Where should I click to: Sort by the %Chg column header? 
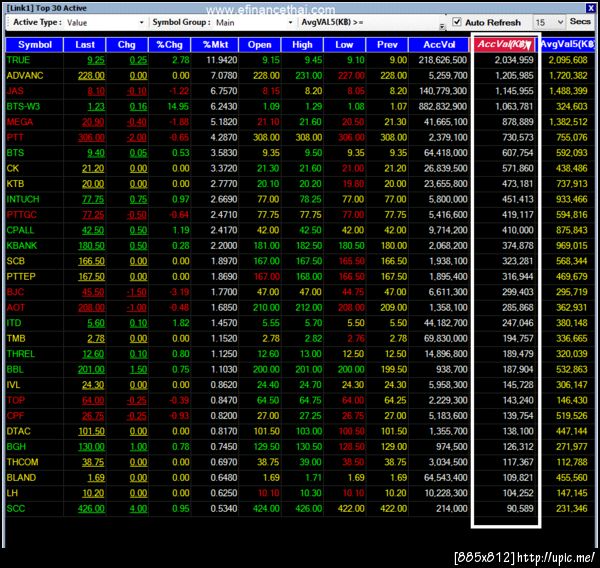(x=169, y=45)
